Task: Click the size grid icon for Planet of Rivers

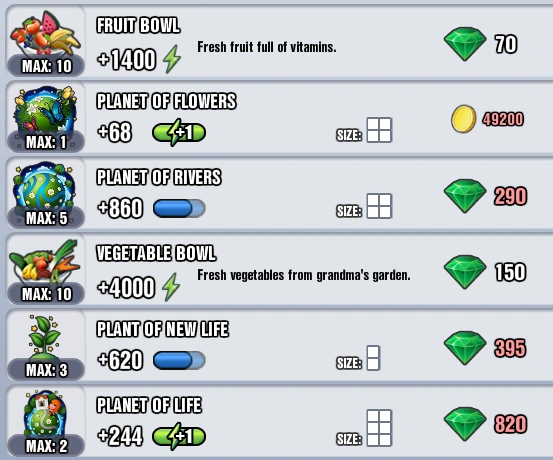Action: (379, 206)
